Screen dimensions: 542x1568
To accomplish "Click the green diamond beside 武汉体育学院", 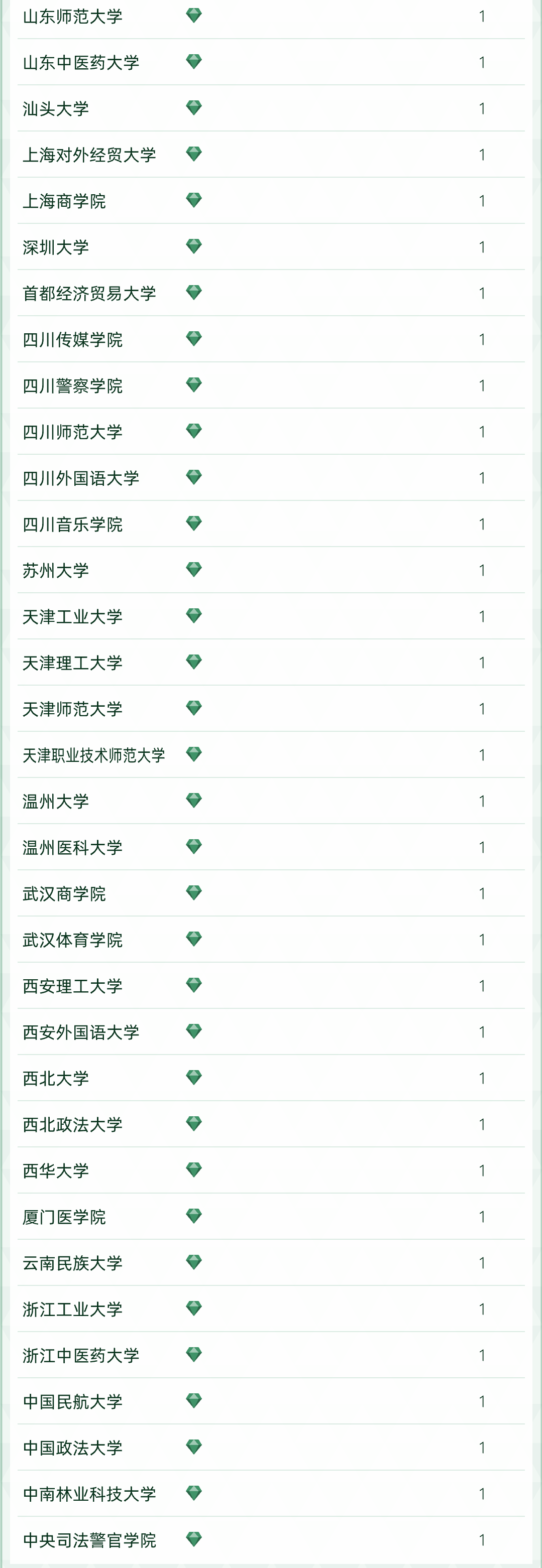I will pos(194,939).
